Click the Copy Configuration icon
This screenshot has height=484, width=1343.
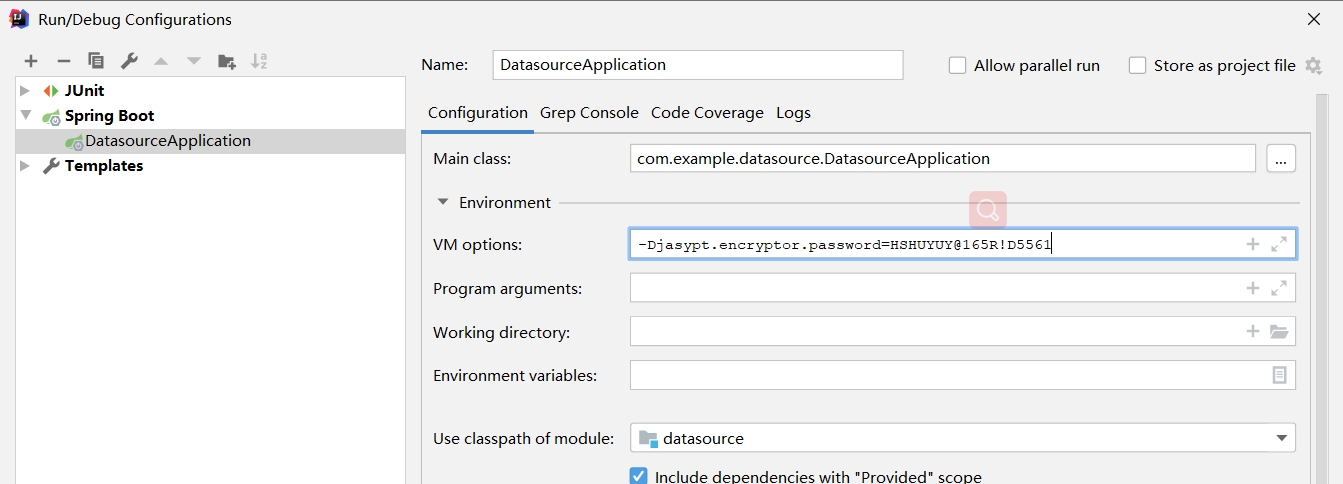pyautogui.click(x=96, y=62)
